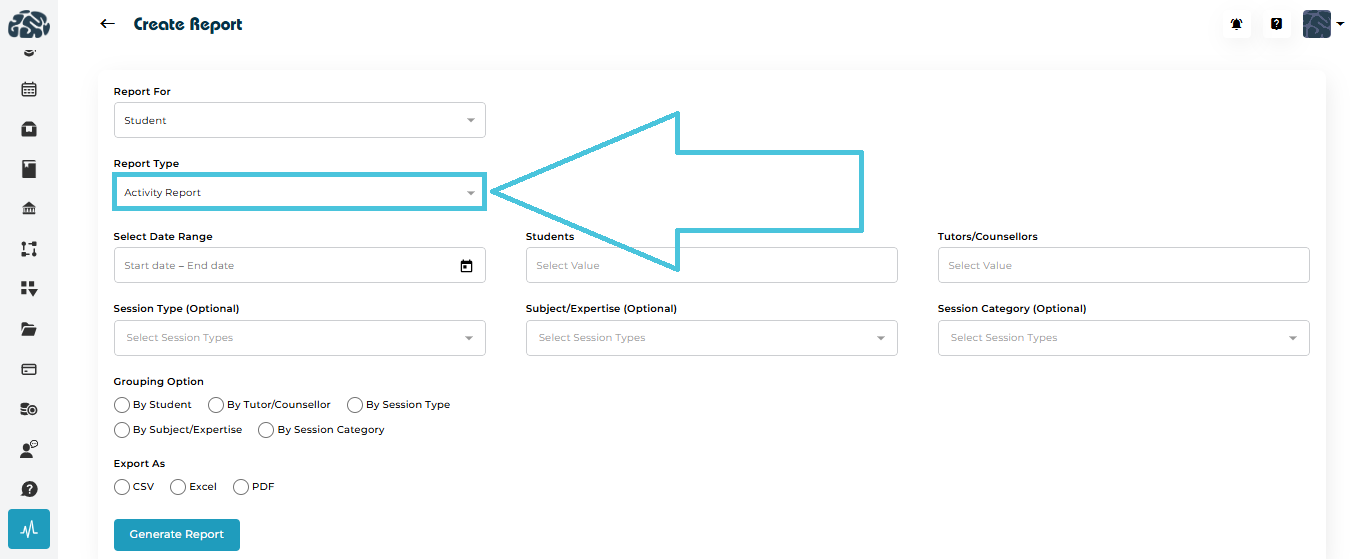Click the Students select value field

tap(711, 266)
